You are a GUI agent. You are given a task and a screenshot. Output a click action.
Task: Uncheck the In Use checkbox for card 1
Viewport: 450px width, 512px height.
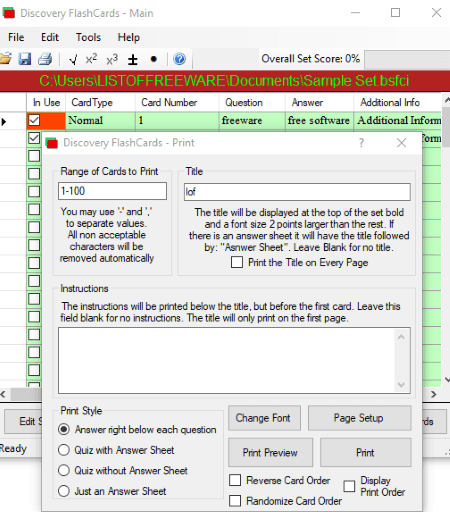coord(34,120)
